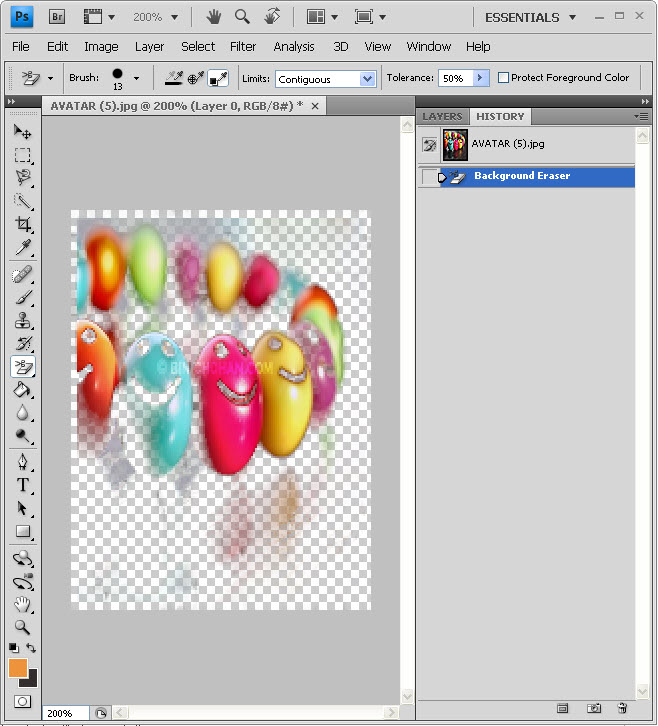Select the Horizontal Type tool
The image size is (658, 726).
pyautogui.click(x=22, y=485)
